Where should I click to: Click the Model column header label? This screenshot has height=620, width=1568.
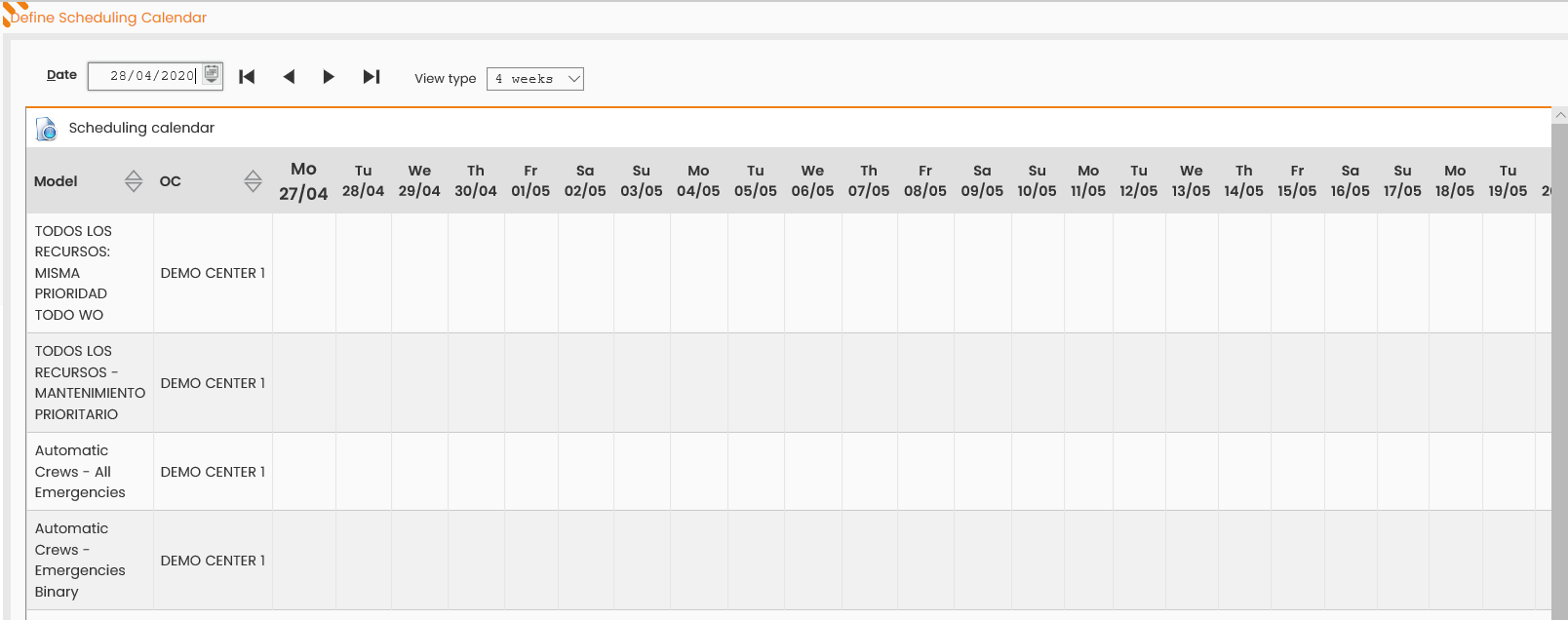click(x=56, y=181)
